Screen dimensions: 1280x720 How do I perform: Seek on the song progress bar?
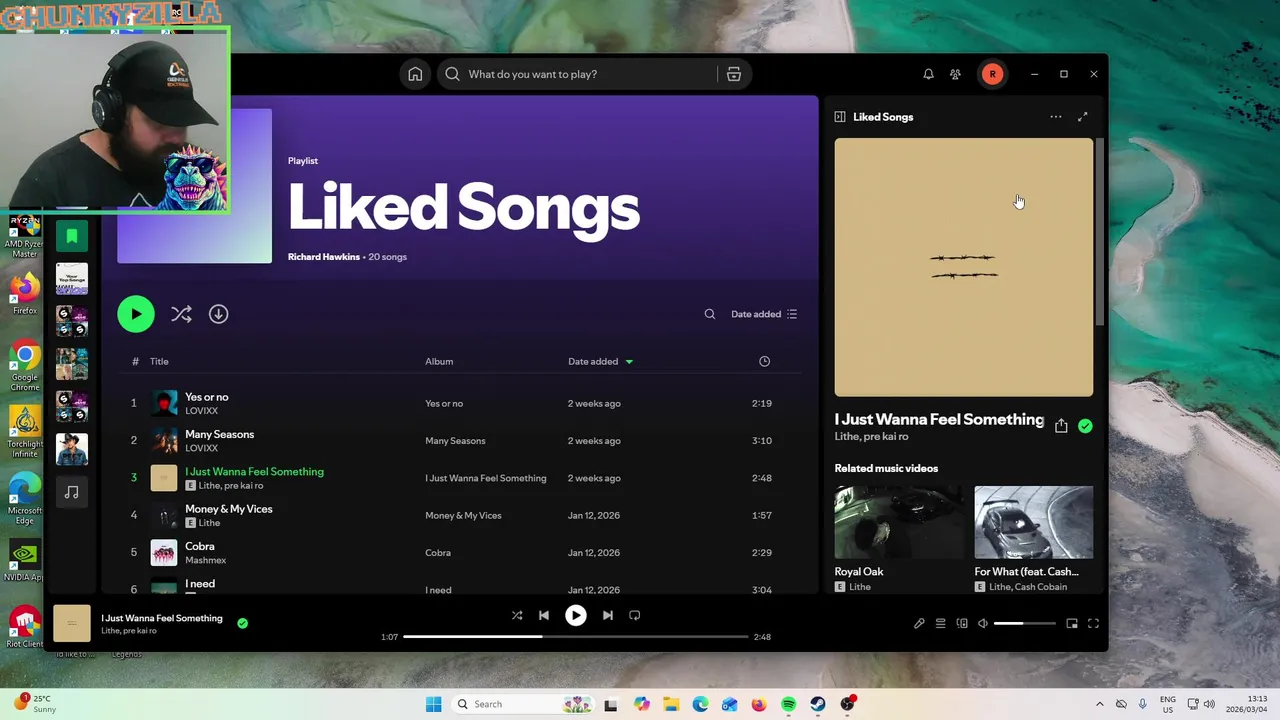pyautogui.click(x=575, y=637)
